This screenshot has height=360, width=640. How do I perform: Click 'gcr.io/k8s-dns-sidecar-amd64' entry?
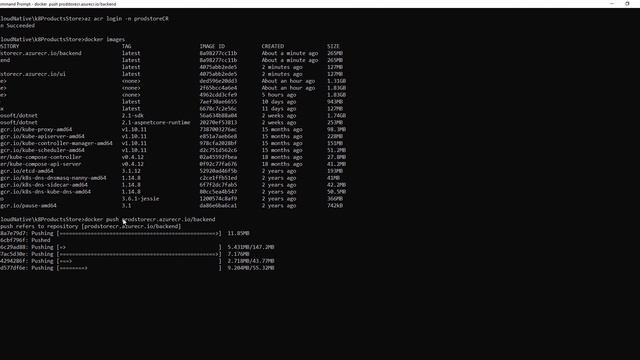click(x=44, y=185)
